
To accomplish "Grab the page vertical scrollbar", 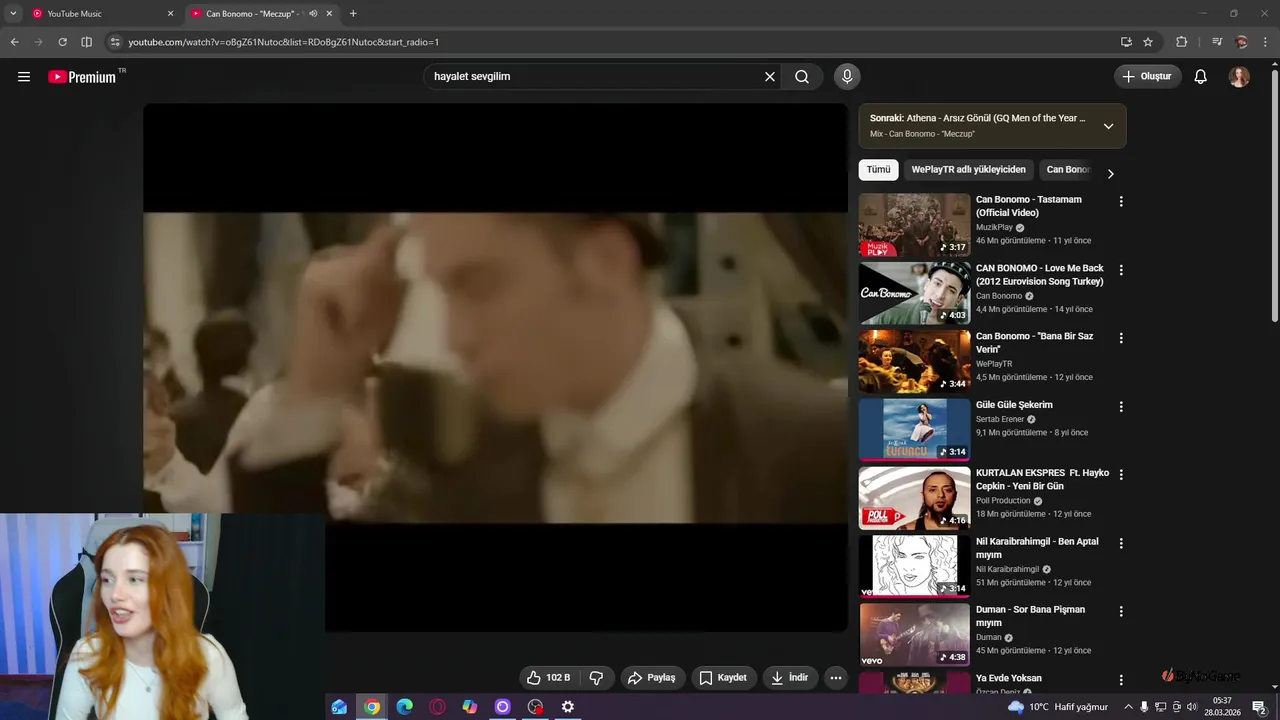I will 1274,195.
